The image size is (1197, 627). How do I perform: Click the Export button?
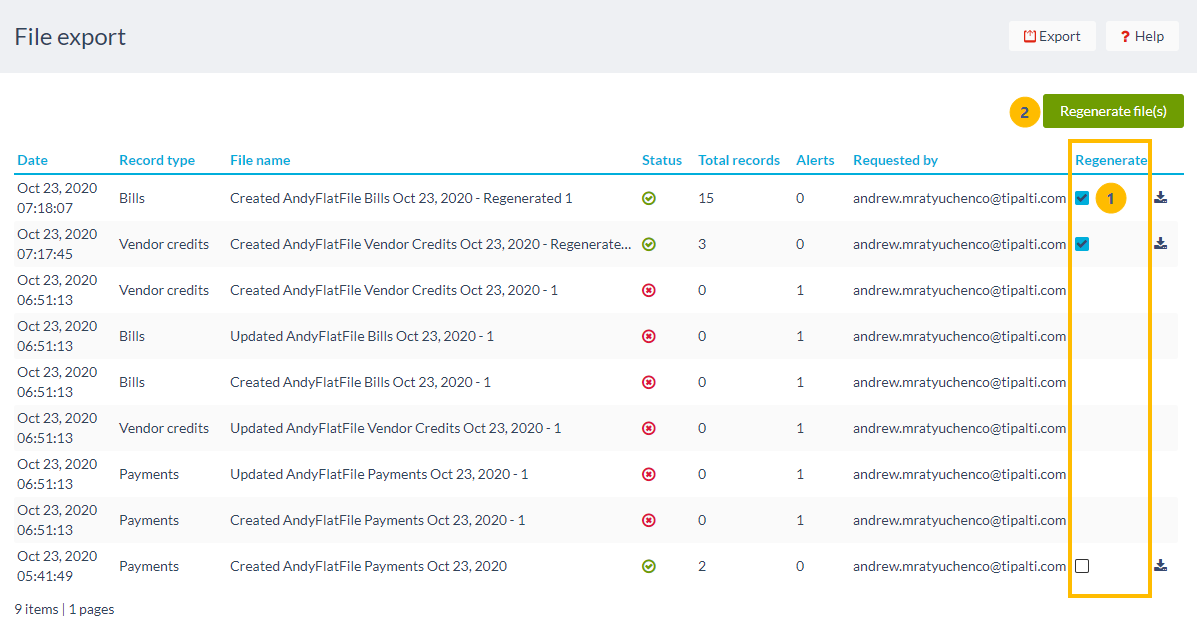click(1051, 36)
